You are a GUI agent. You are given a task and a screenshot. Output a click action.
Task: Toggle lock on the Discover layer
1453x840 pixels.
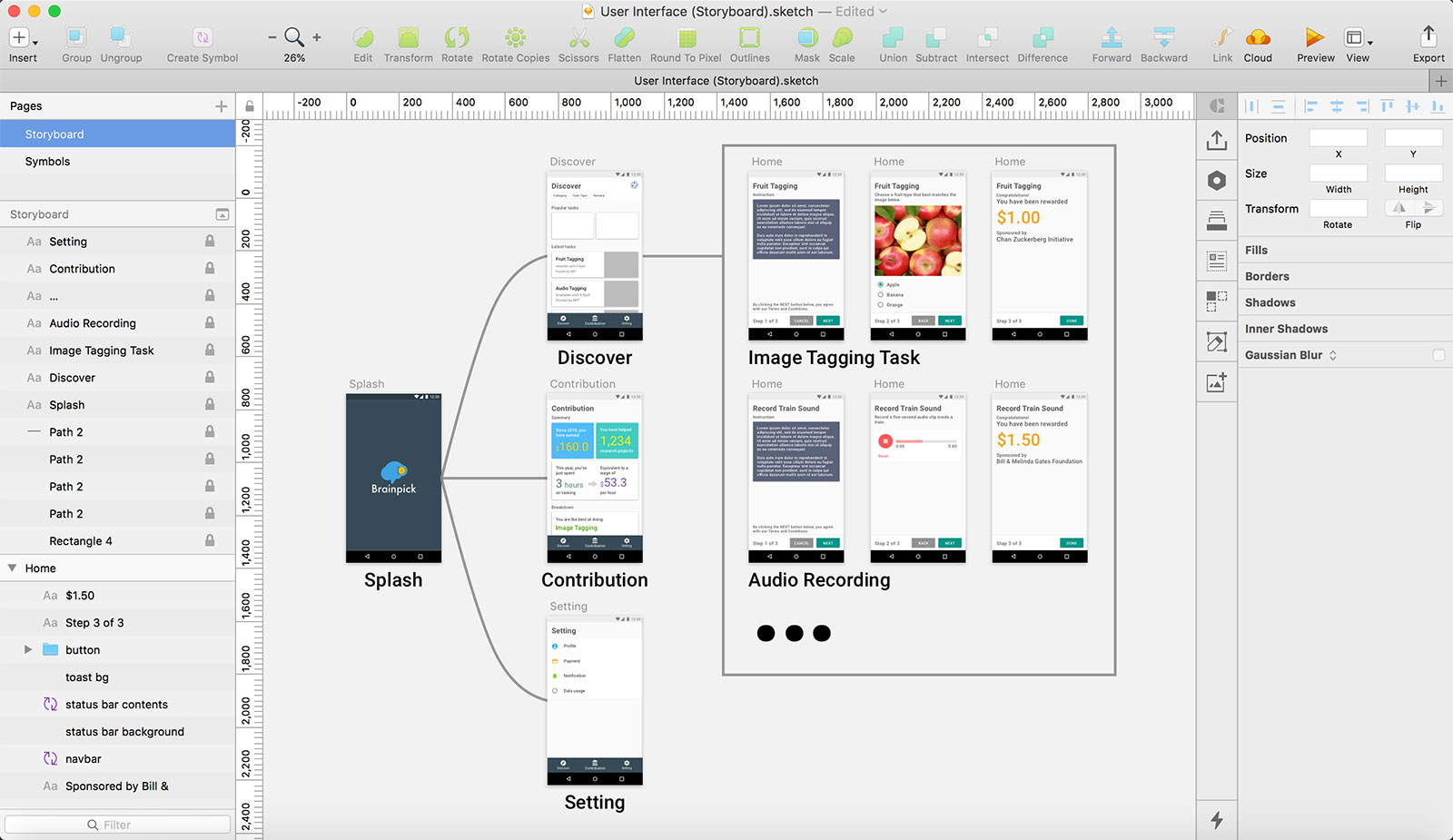pos(210,377)
